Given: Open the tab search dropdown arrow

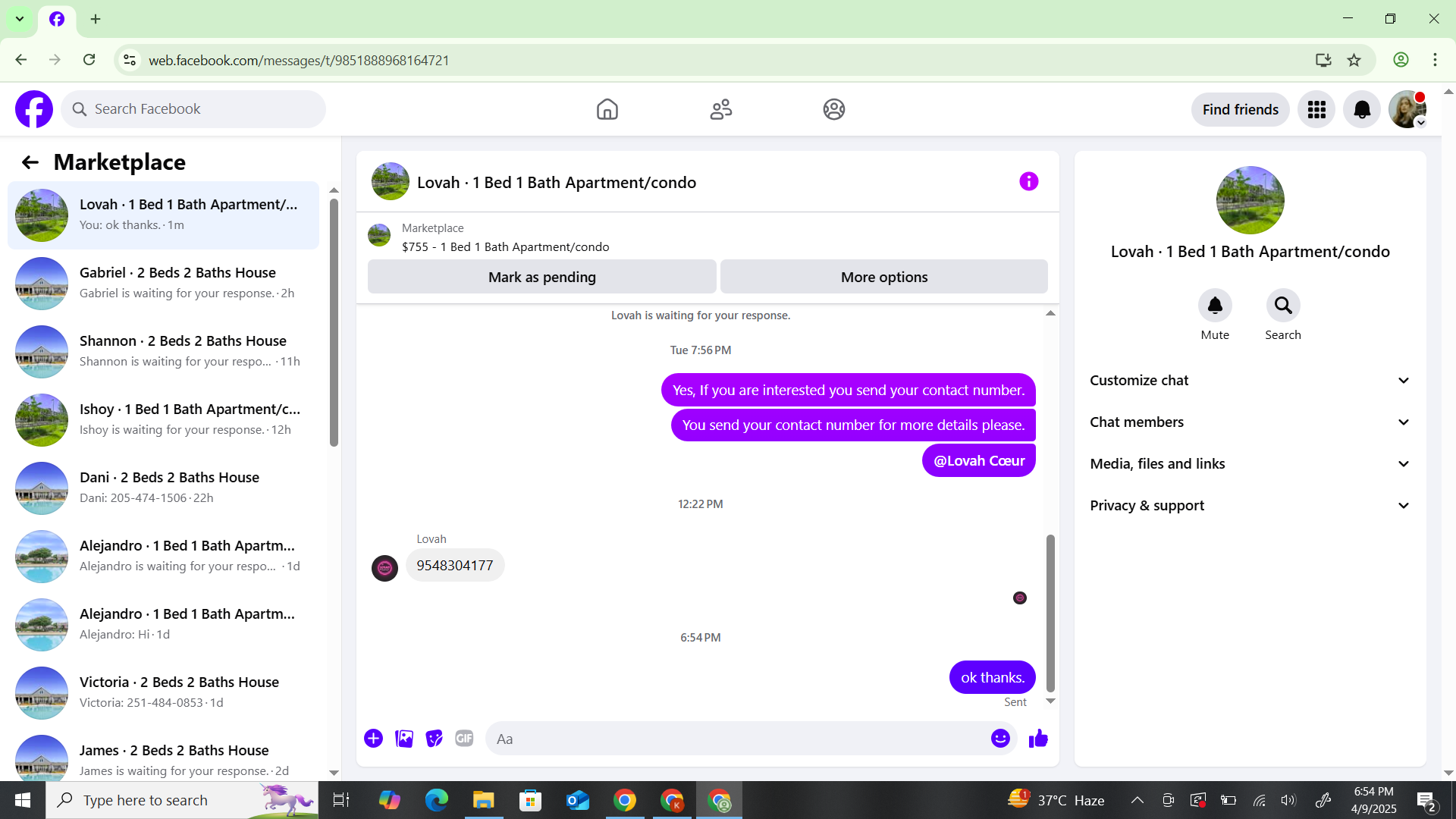Looking at the screenshot, I should 20,19.
